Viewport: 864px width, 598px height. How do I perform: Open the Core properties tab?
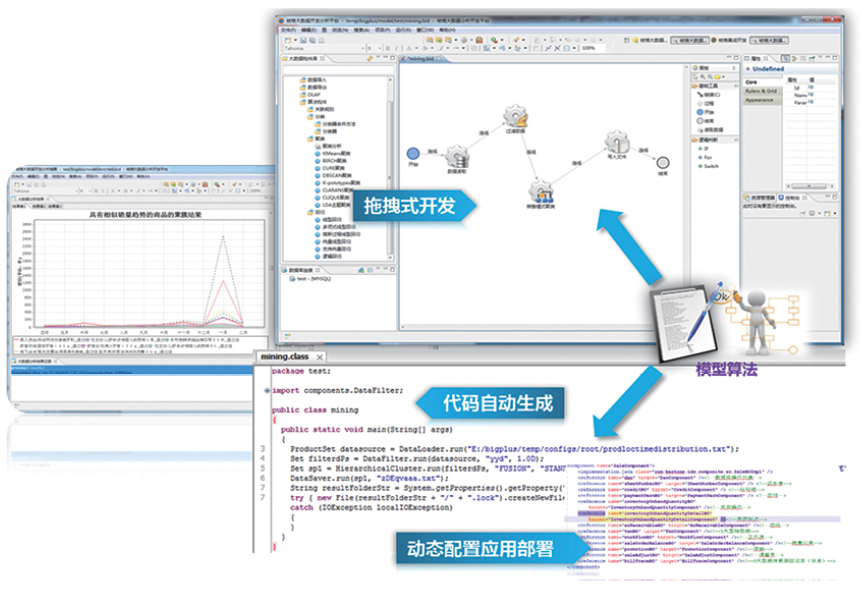tap(762, 82)
